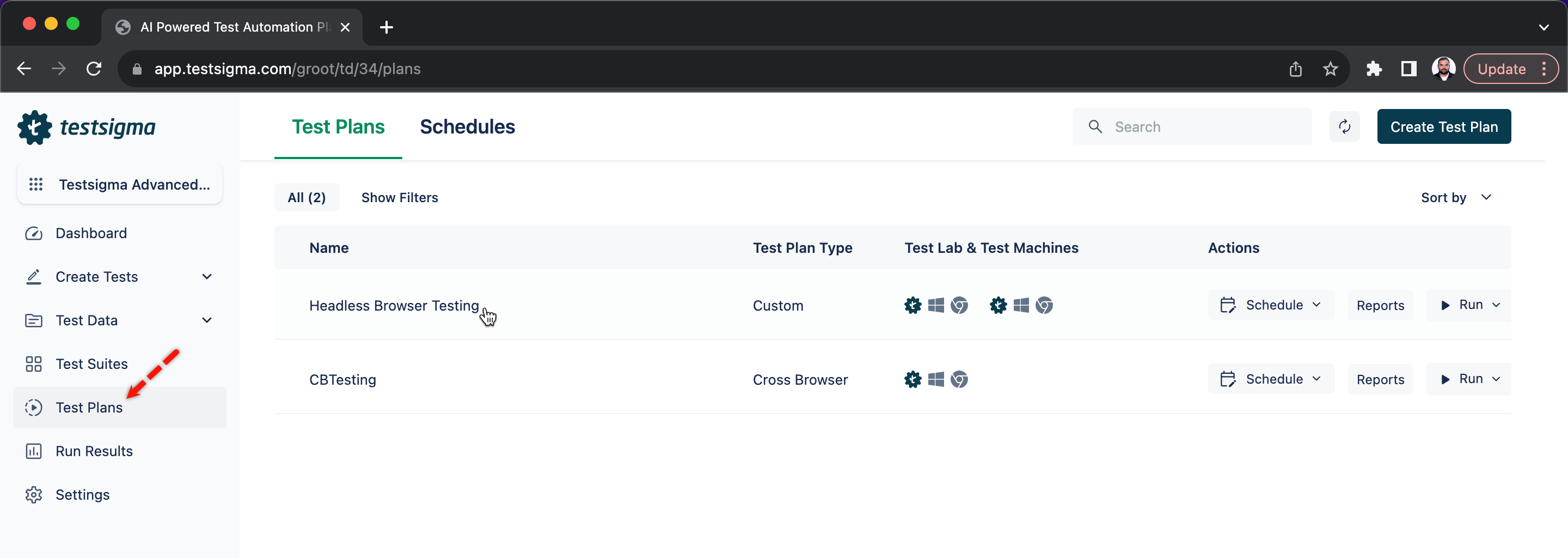Click the search magnifier icon
Image resolution: width=1568 pixels, height=558 pixels.
[x=1095, y=127]
